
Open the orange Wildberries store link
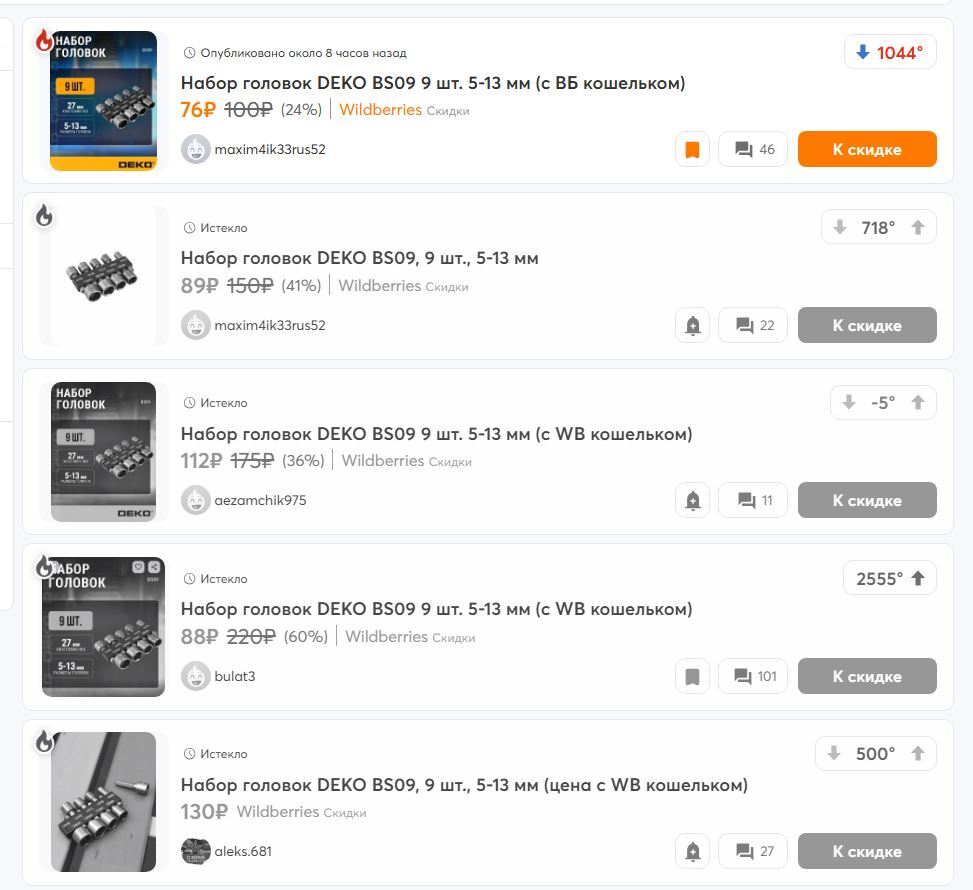pyautogui.click(x=380, y=110)
